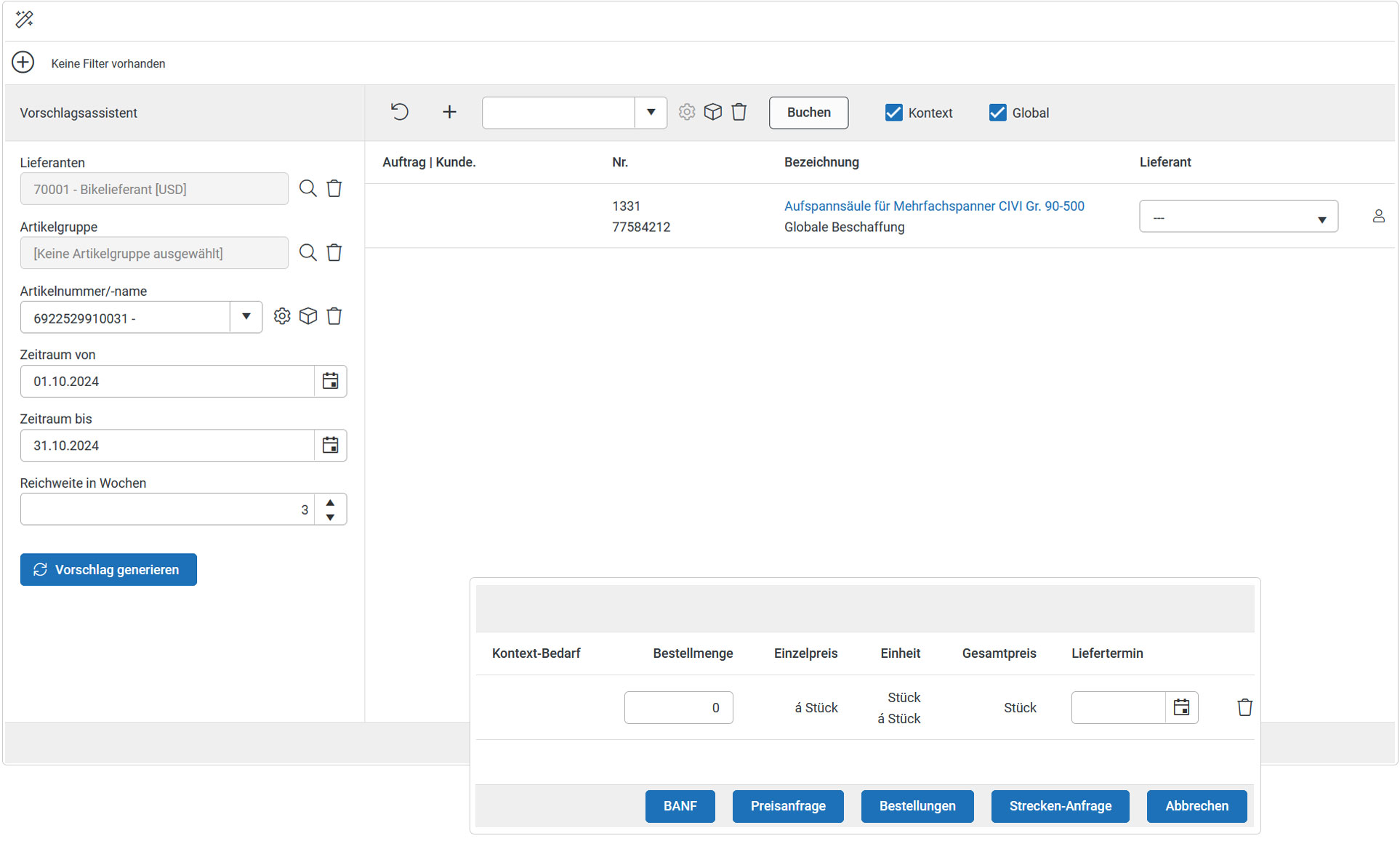This screenshot has width=1400, height=849.
Task: Toggle the Global checkbox
Action: coord(997,113)
